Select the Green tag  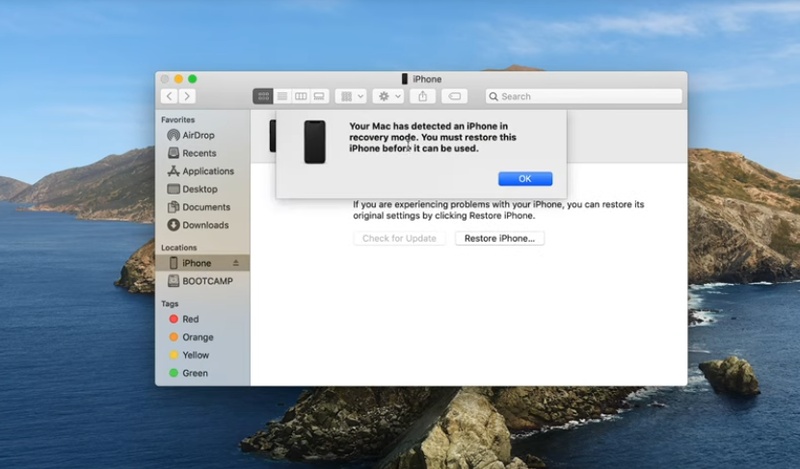(x=203, y=373)
